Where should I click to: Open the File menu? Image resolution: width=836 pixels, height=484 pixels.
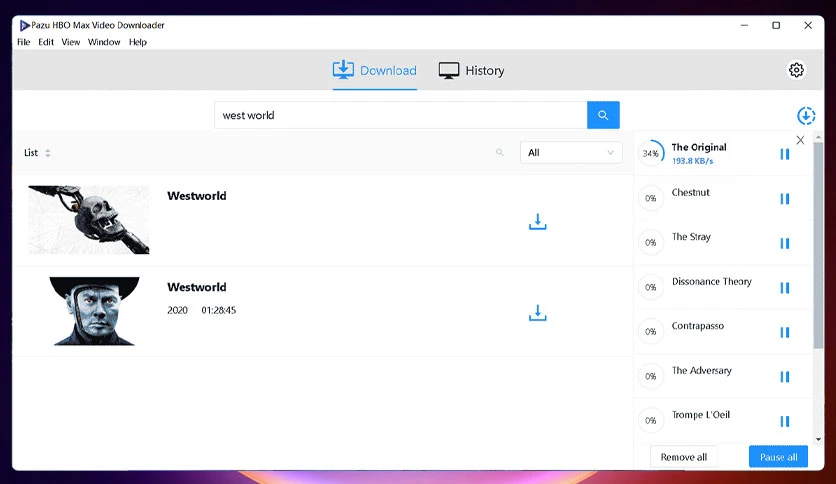point(23,42)
